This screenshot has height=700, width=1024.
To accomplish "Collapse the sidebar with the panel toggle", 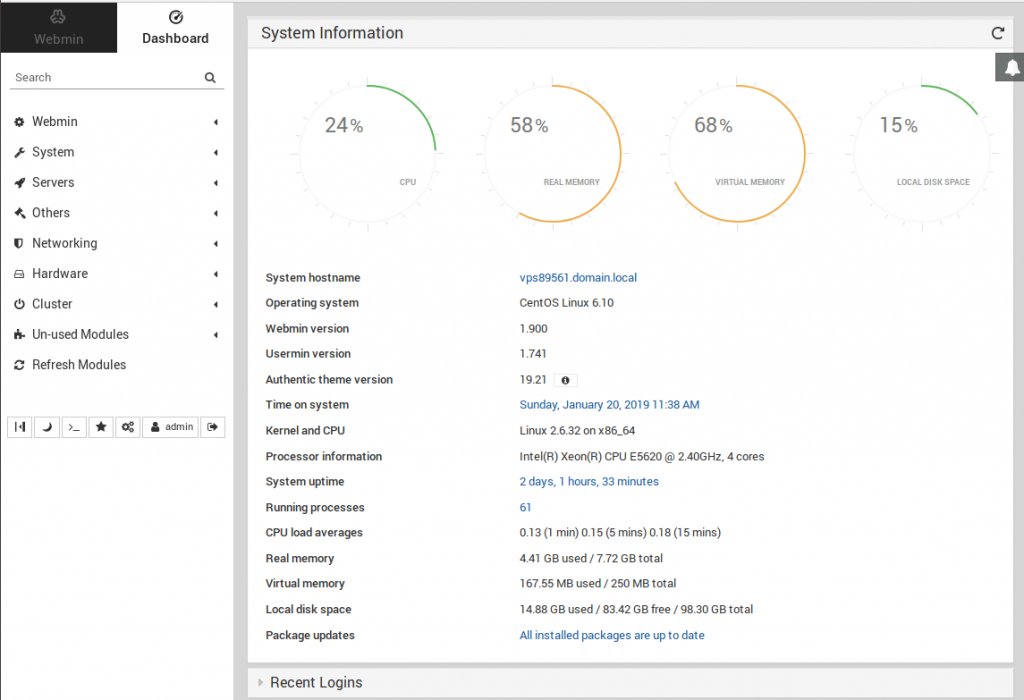I will click(19, 427).
